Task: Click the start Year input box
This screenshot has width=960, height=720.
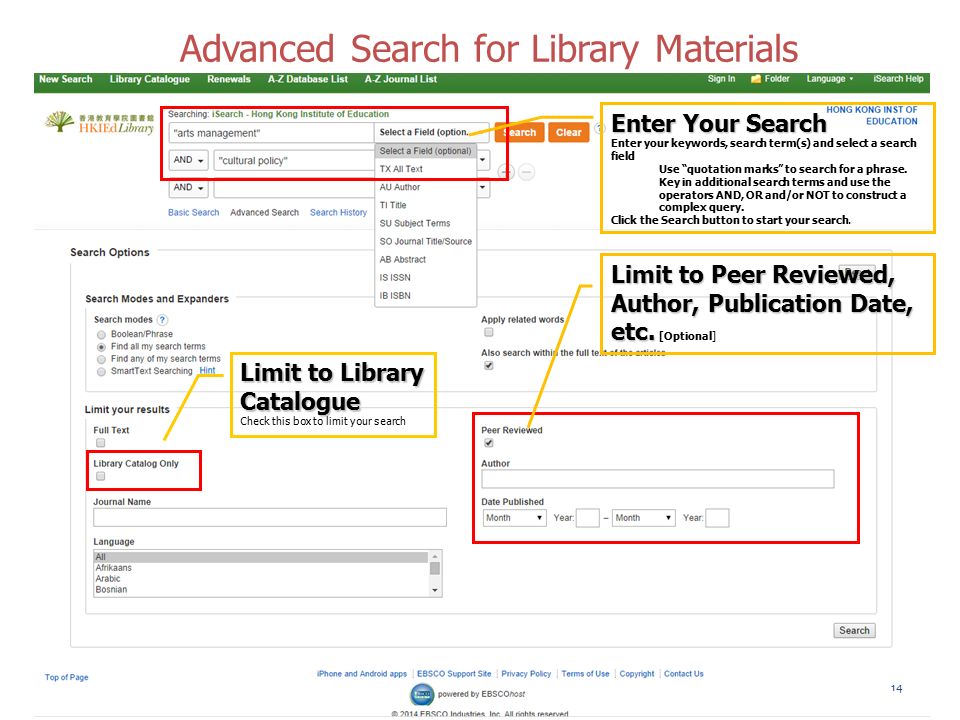Action: pos(588,518)
